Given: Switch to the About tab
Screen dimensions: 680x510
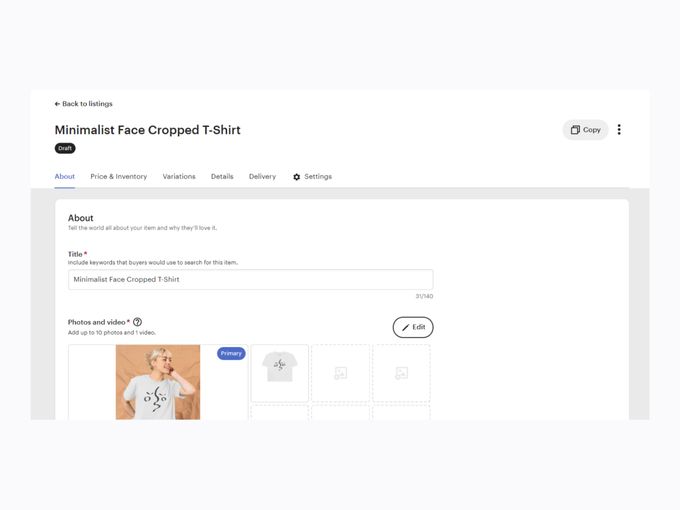Looking at the screenshot, I should (65, 177).
